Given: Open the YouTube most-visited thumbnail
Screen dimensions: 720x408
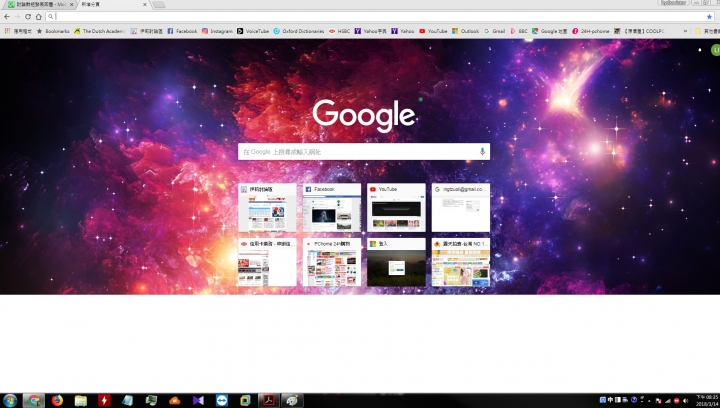Looking at the screenshot, I should pos(396,207).
